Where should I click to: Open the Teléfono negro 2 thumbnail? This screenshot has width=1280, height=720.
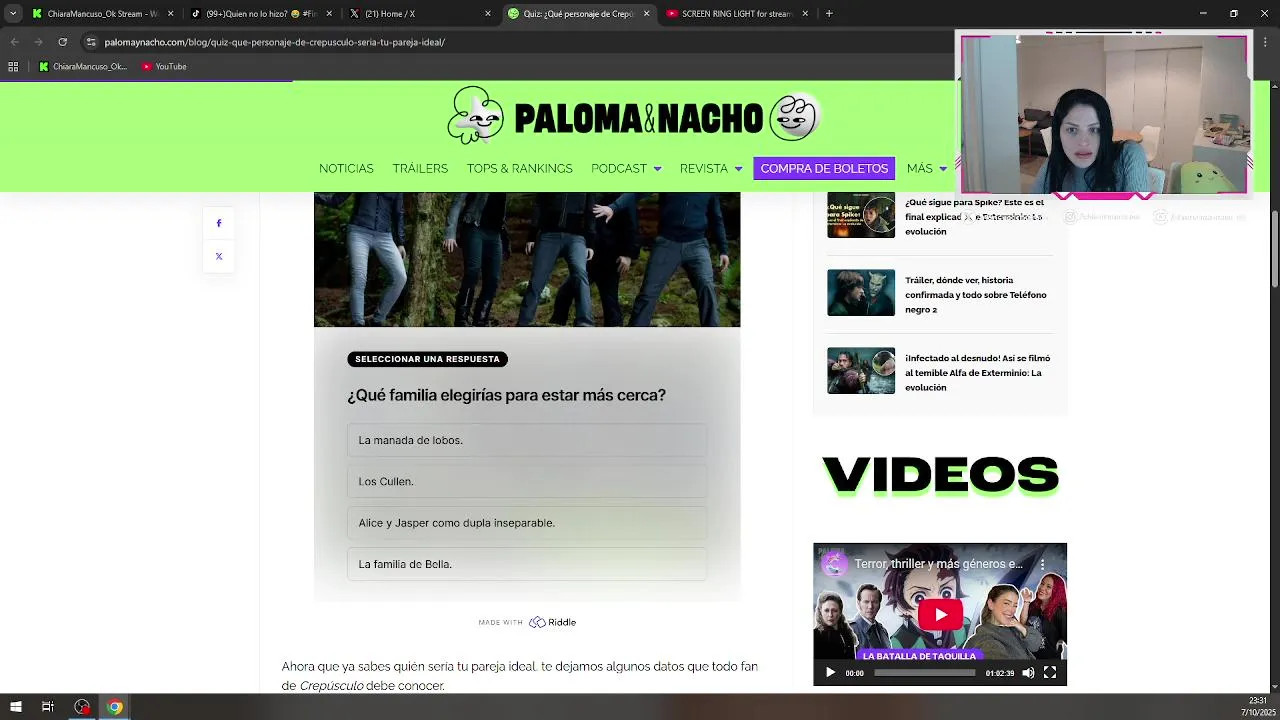[861, 292]
